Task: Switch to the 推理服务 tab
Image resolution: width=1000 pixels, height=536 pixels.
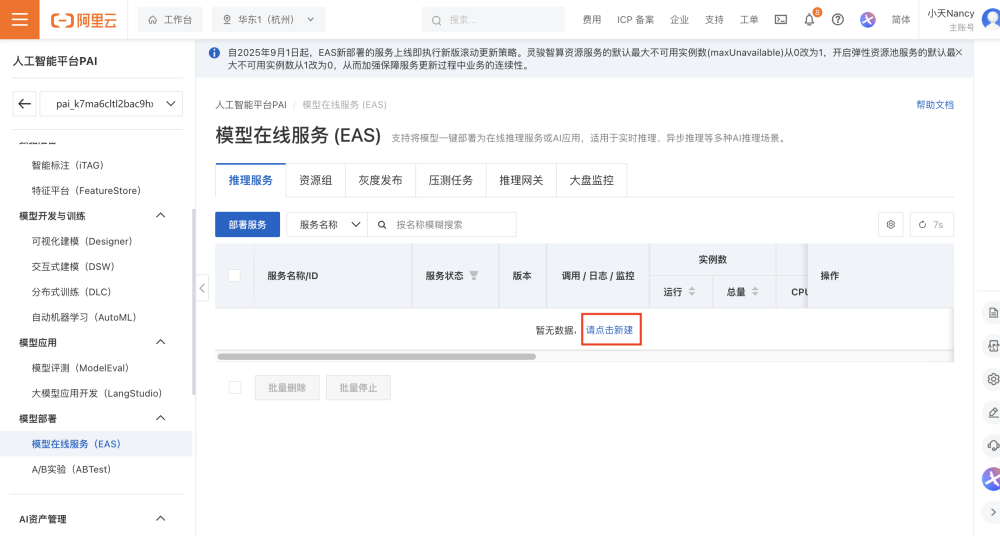Action: [x=251, y=181]
